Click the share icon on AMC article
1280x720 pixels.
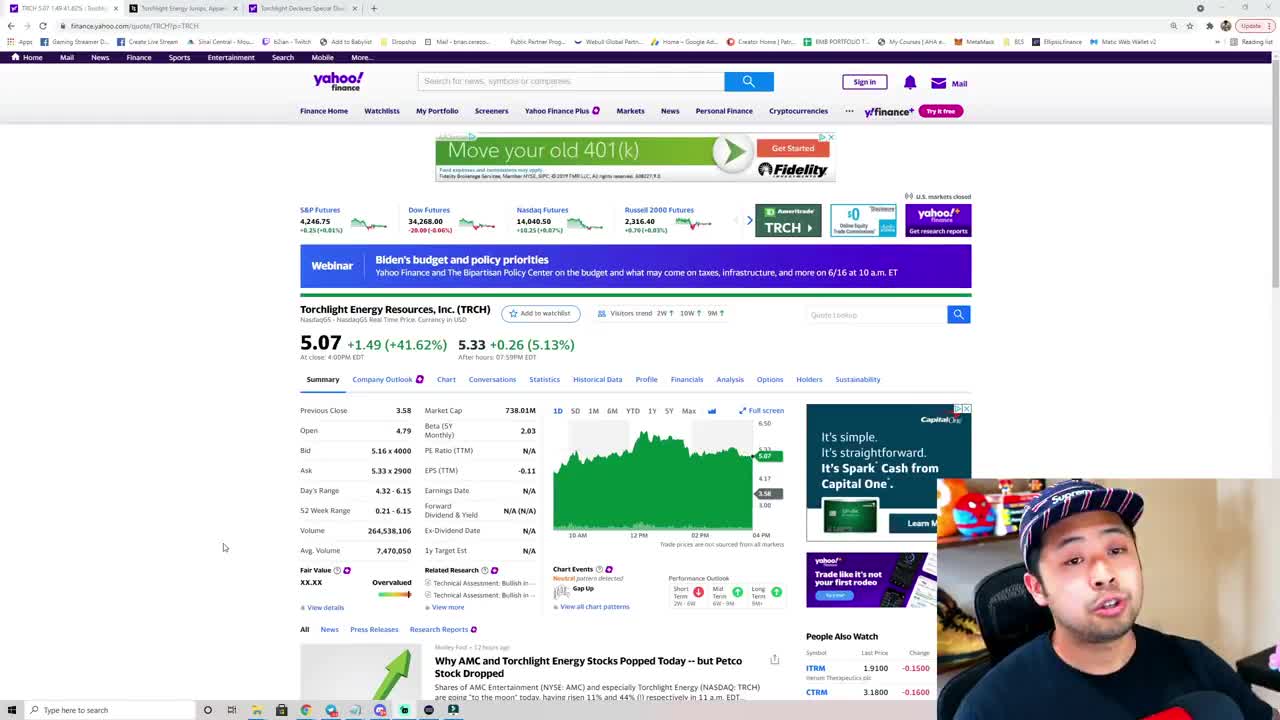click(x=774, y=659)
